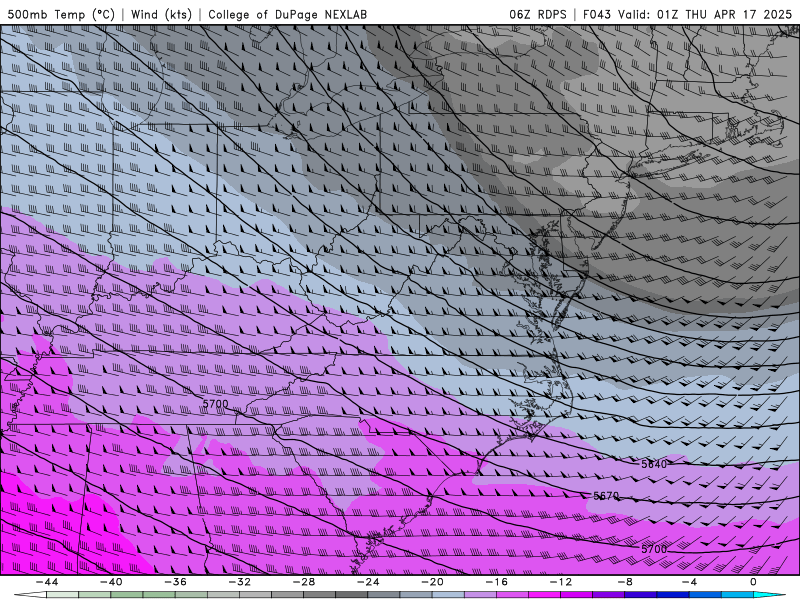Click the -24 color scale label
Screen dimensions: 800x600
click(x=368, y=582)
